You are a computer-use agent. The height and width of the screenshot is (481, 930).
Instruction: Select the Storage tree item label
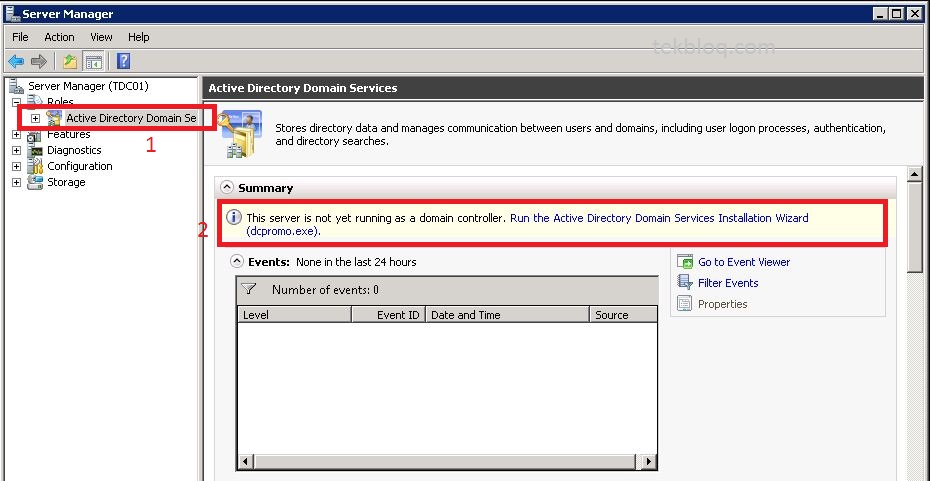(x=66, y=183)
